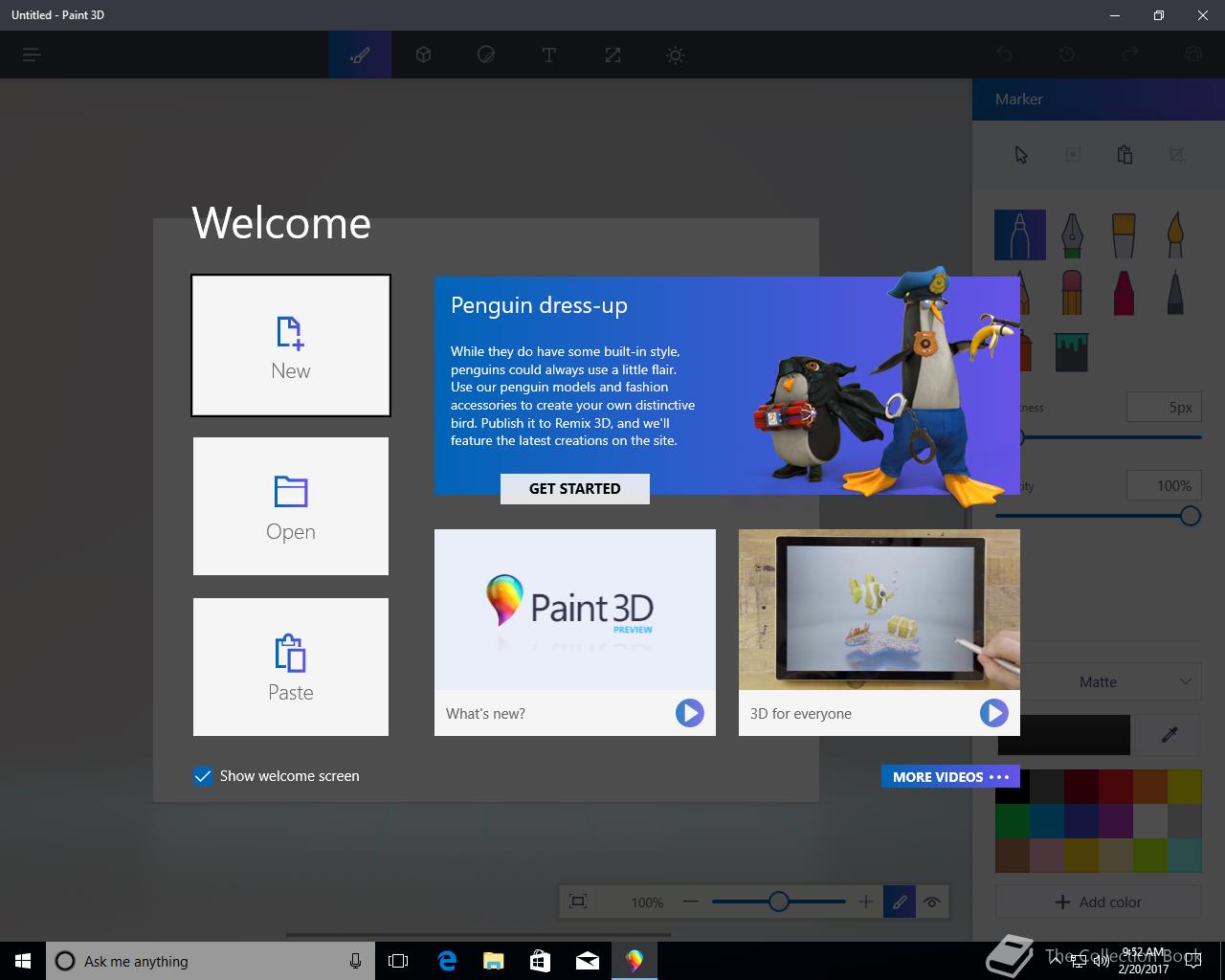Zoom in with the plus icon
This screenshot has width=1225, height=980.
(x=865, y=902)
